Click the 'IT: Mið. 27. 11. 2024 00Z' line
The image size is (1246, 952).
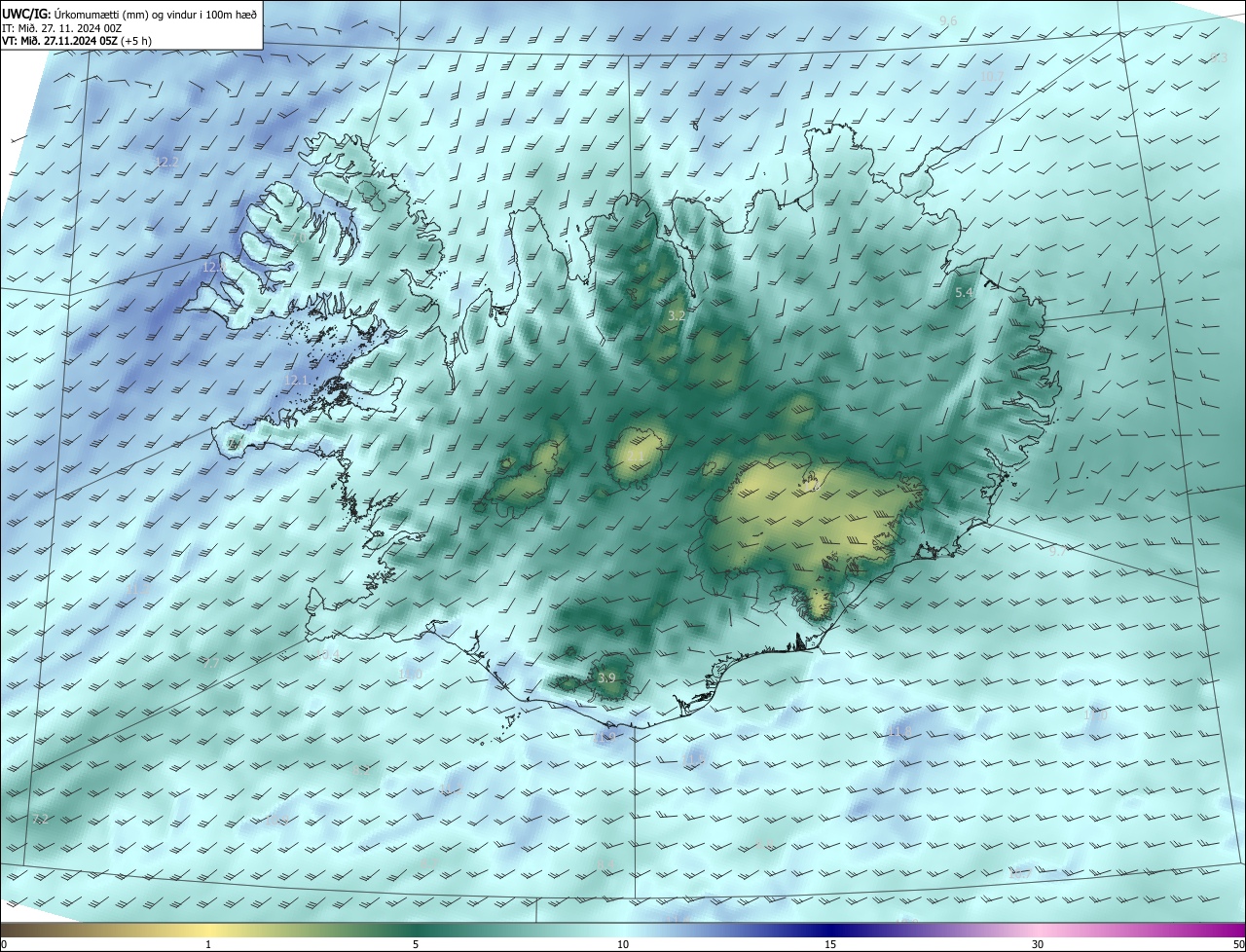click(x=61, y=28)
